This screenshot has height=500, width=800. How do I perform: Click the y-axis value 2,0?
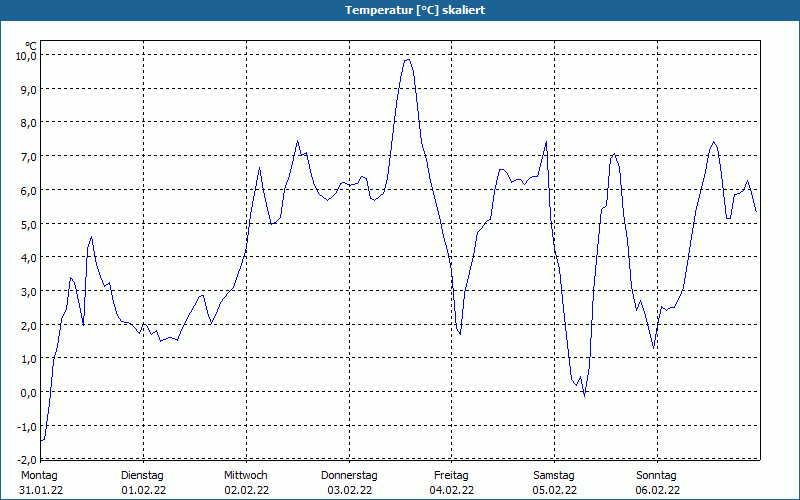[29, 326]
